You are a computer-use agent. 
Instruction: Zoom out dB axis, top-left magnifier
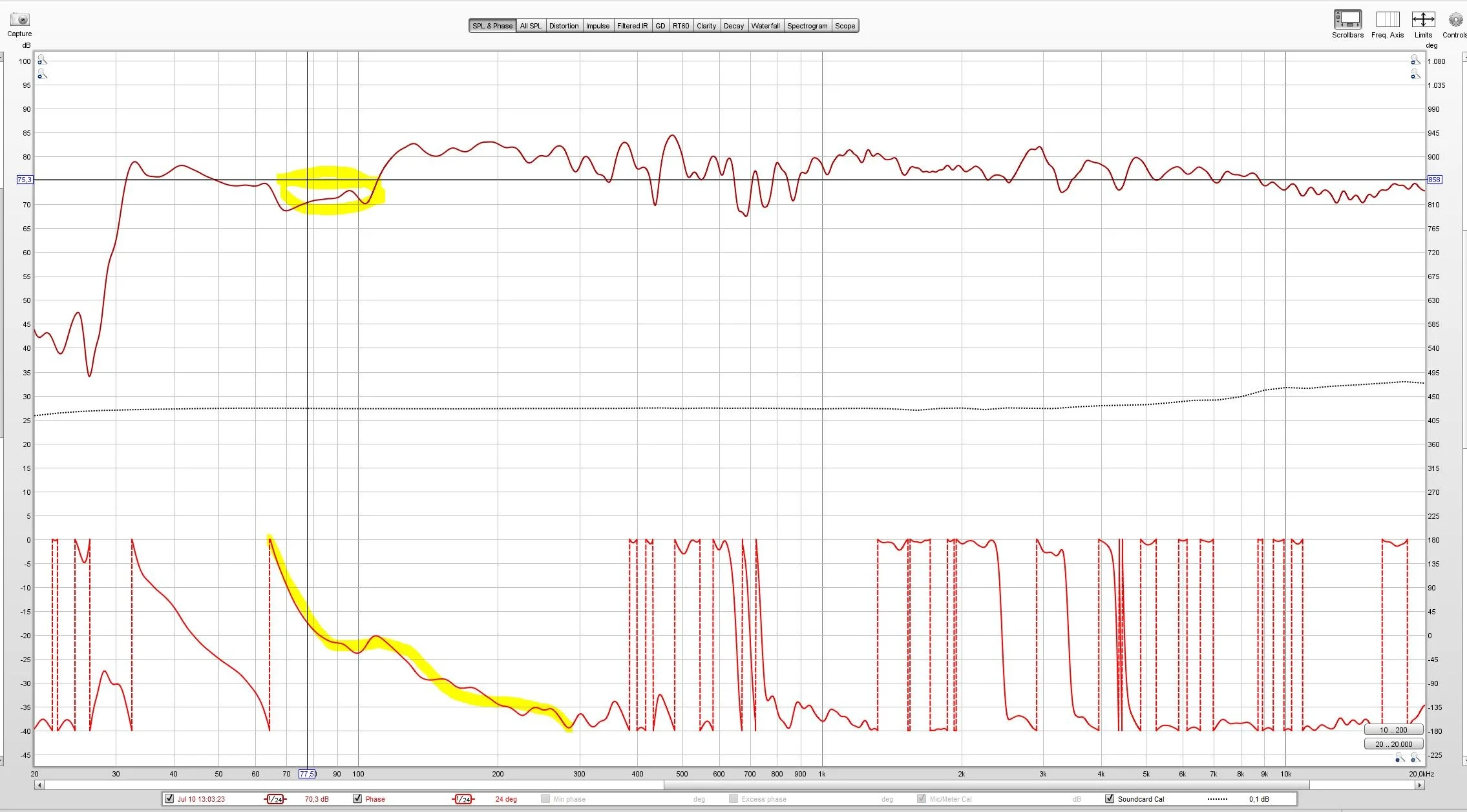pos(42,75)
